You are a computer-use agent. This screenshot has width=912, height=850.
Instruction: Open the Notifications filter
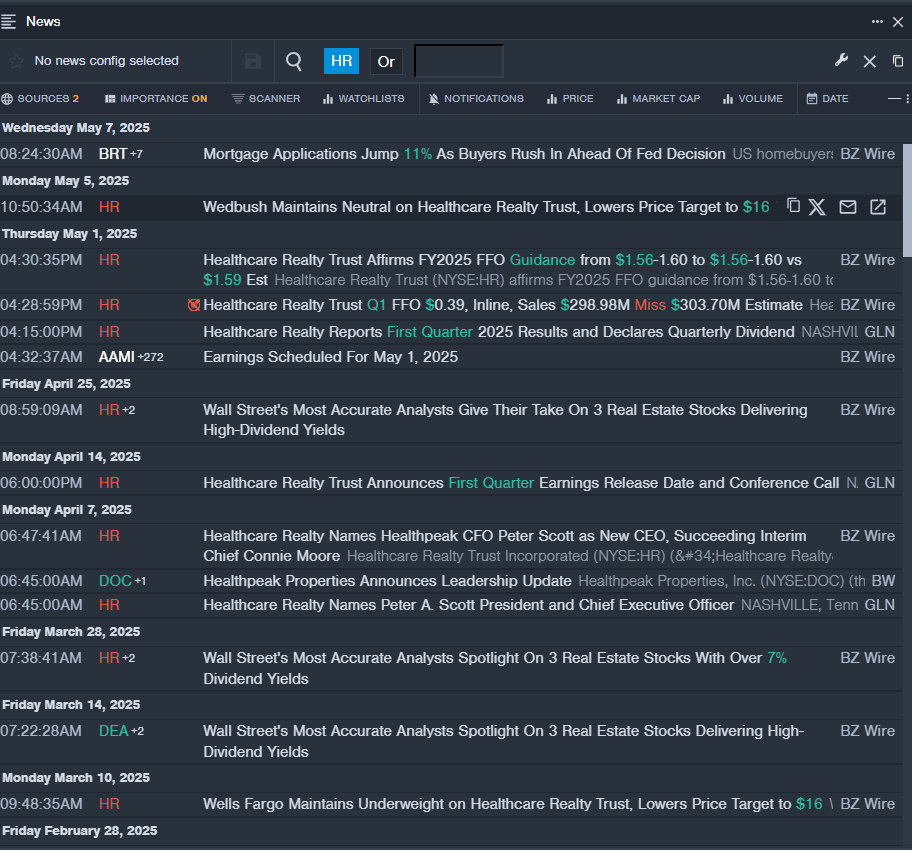coord(476,99)
